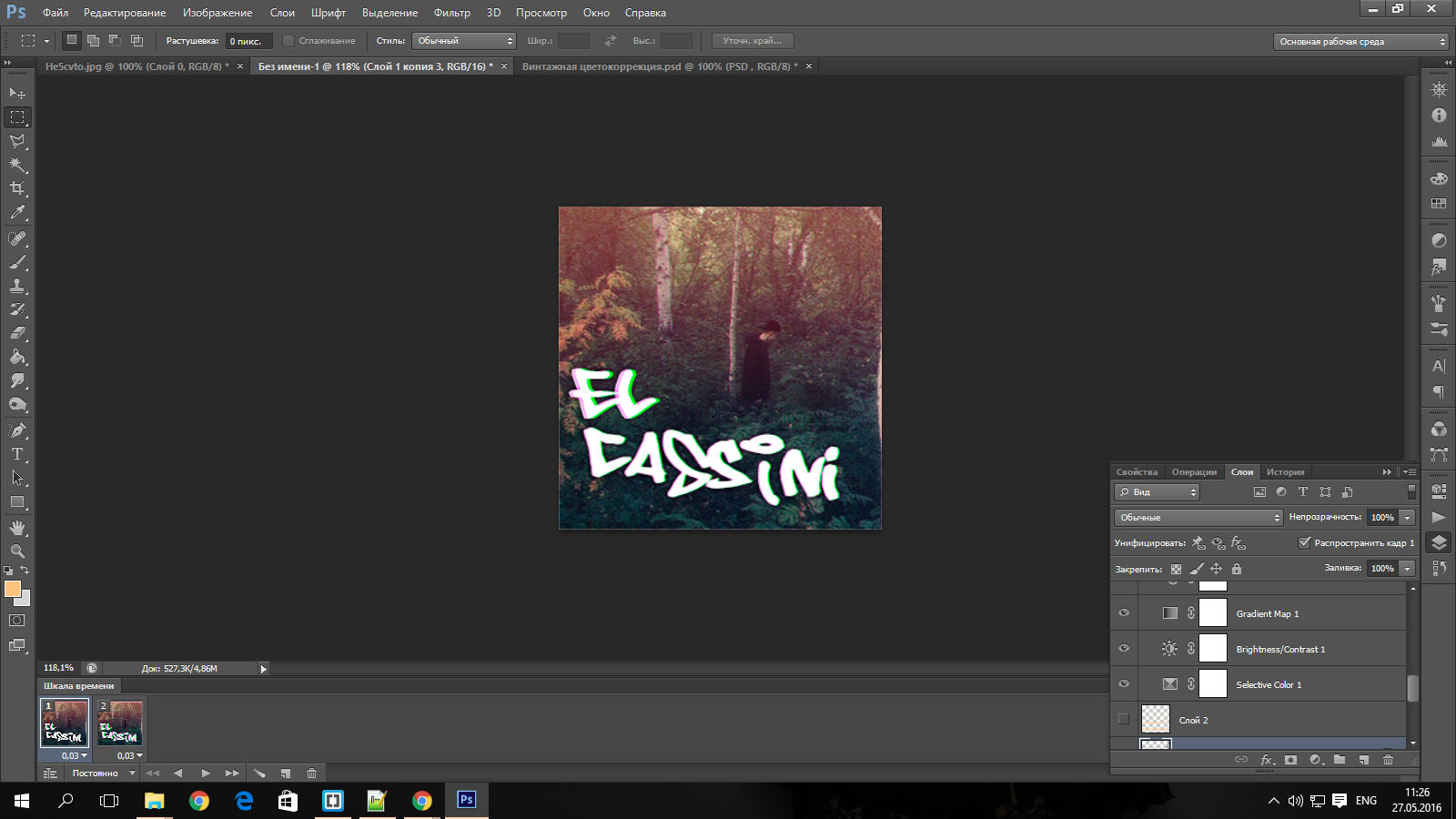Screen dimensions: 1456x819
Task: Select the Move tool
Action: point(17,93)
